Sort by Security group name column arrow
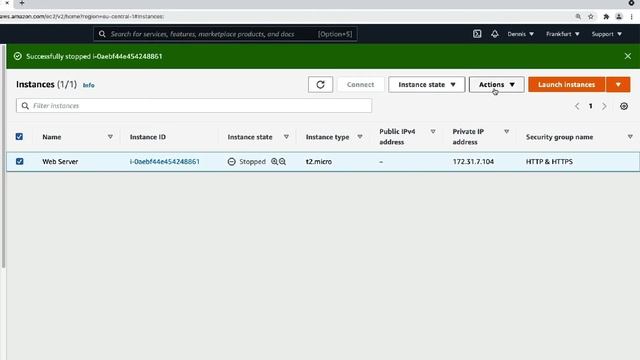This screenshot has width=640, height=360. [x=630, y=137]
